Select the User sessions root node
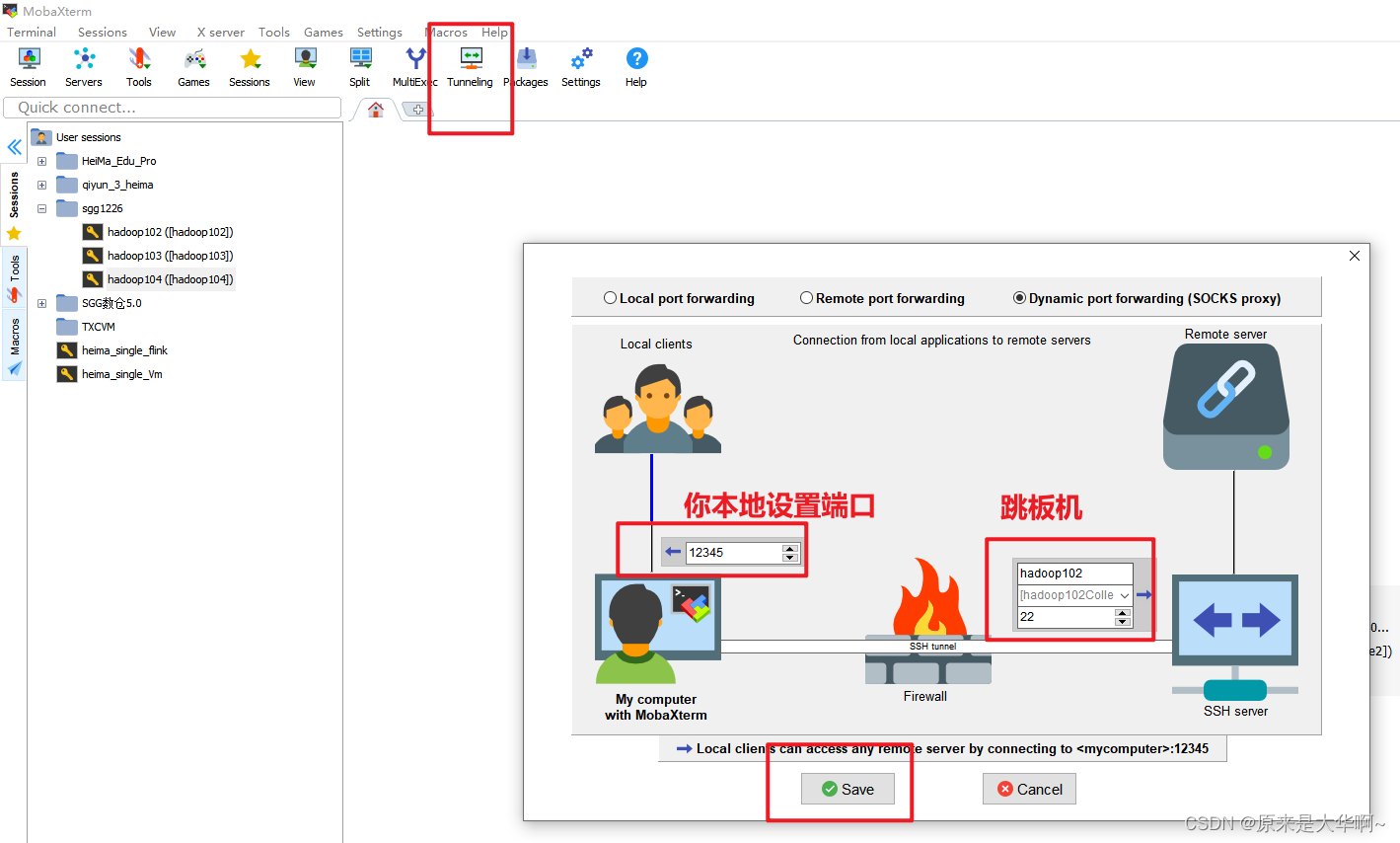The image size is (1400, 843). coord(89,137)
